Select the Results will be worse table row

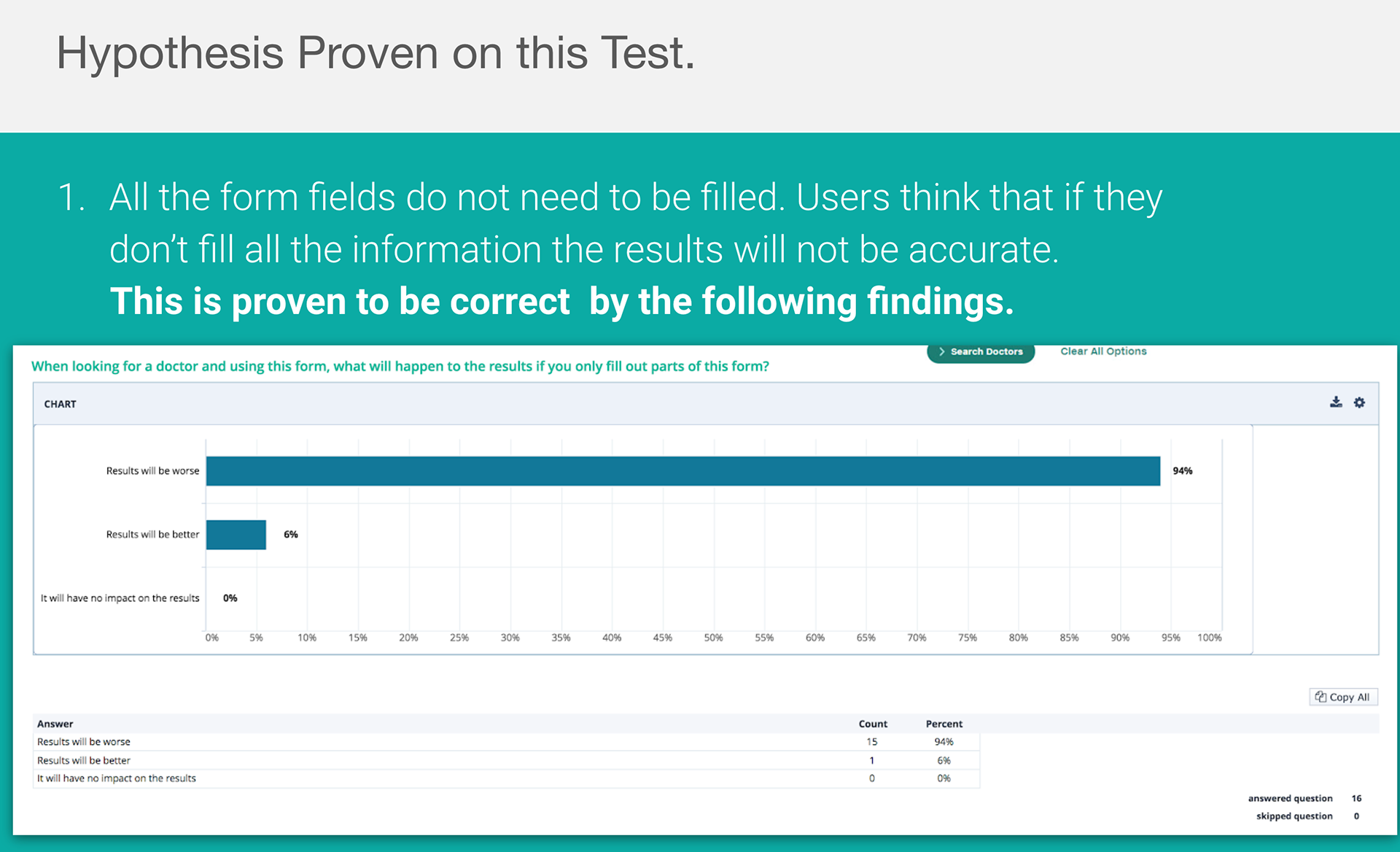click(507, 742)
